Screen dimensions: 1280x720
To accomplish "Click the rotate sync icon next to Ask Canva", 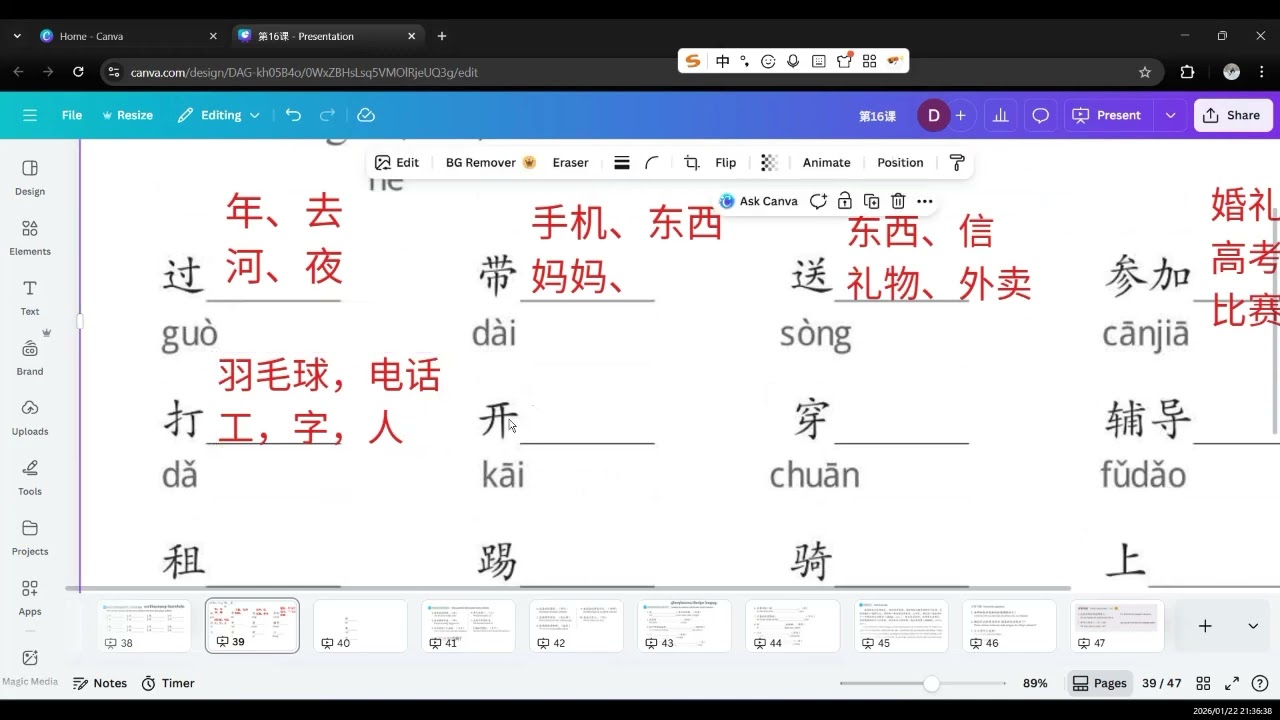I will click(818, 201).
